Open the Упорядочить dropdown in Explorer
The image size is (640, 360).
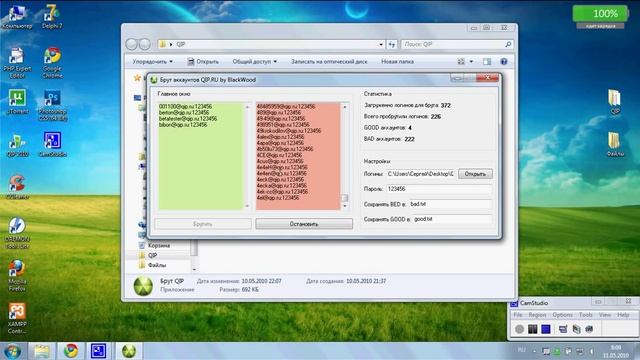click(152, 62)
